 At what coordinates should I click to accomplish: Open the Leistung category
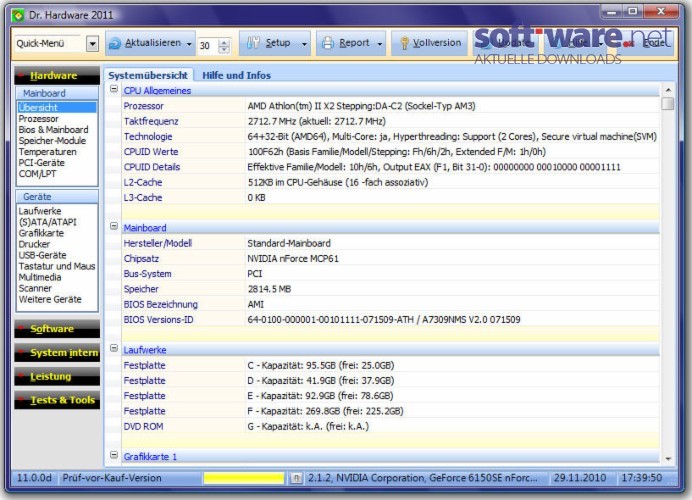point(57,376)
